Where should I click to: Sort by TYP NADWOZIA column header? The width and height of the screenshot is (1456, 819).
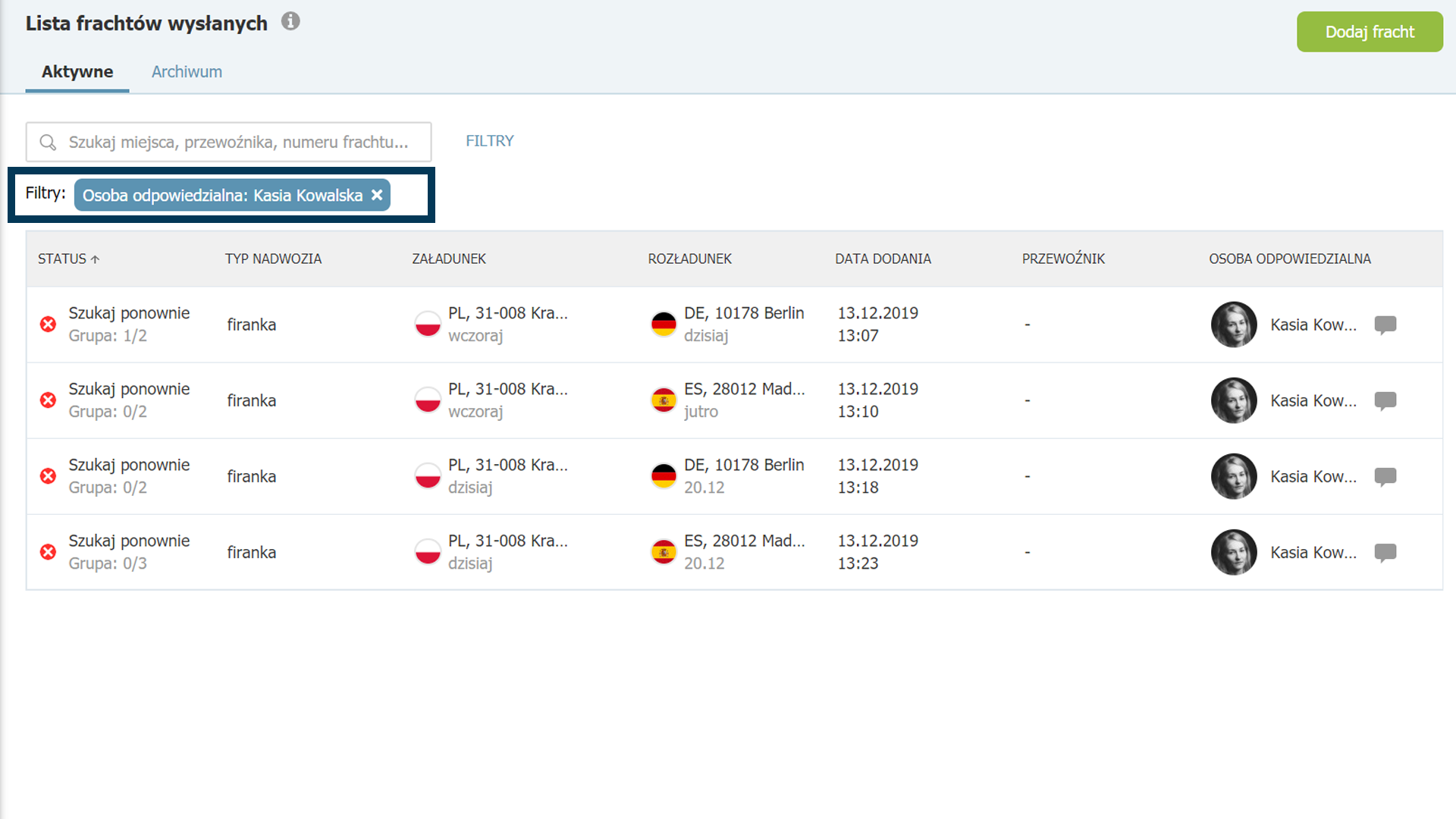(x=273, y=259)
